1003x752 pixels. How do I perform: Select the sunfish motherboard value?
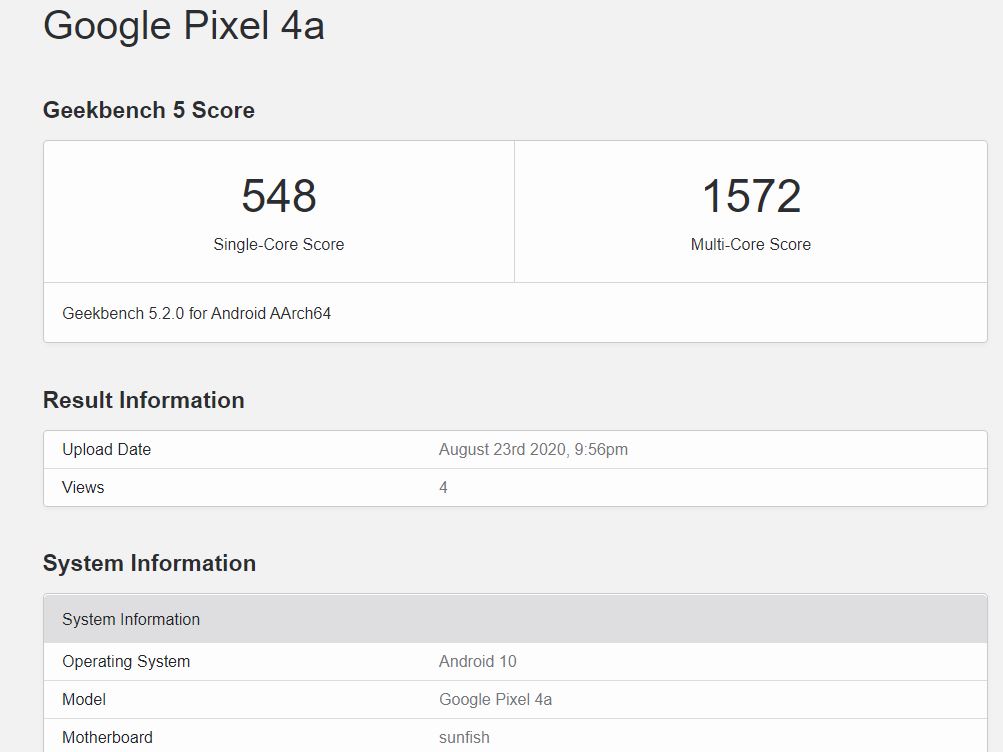pos(464,737)
